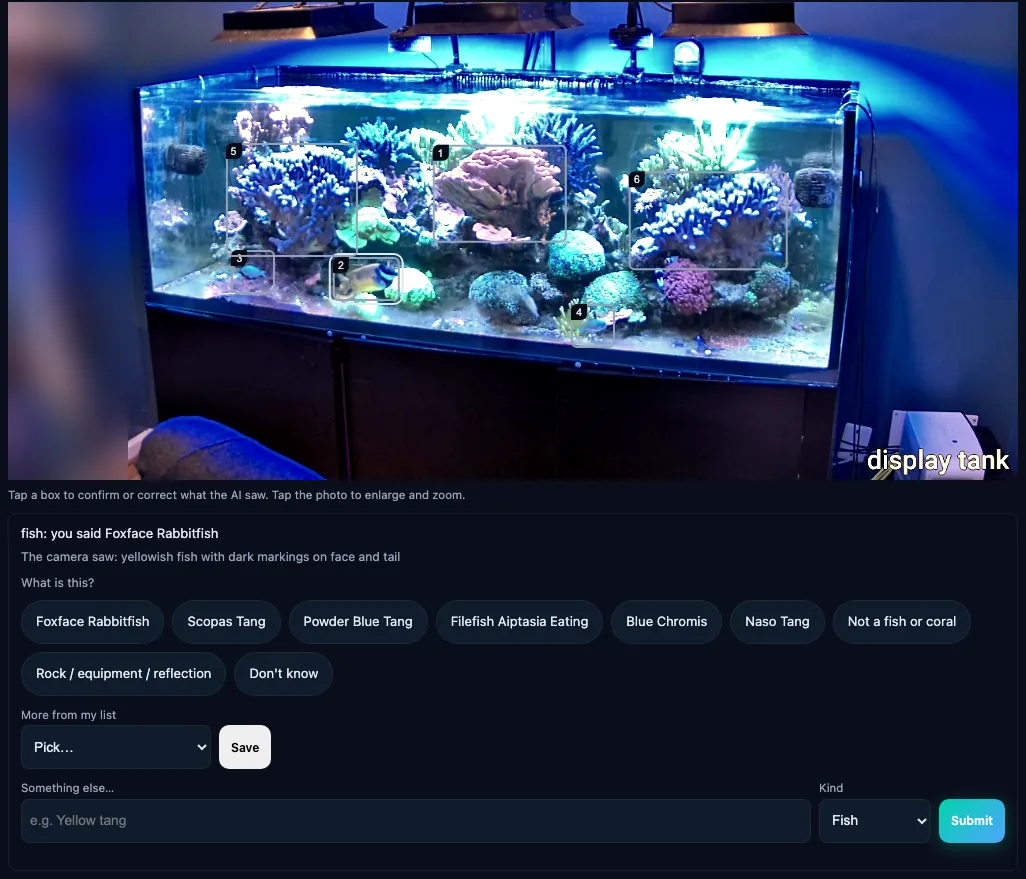Select detection box number 3 in photo
Viewport: 1026px width, 879px height.
[253, 271]
